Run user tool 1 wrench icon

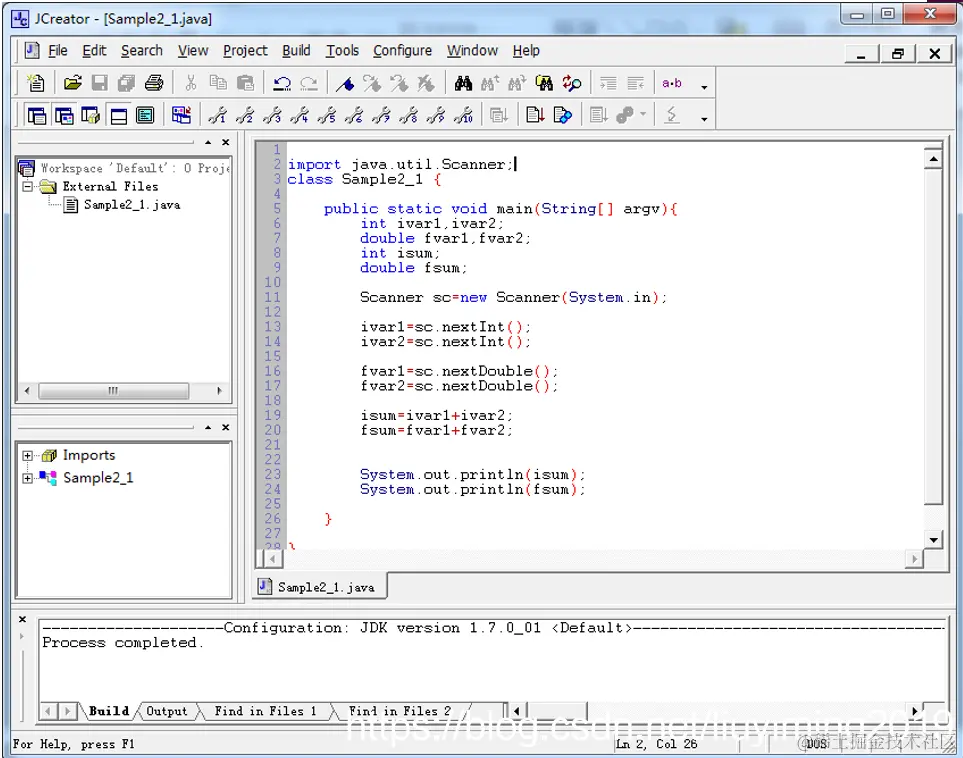coord(217,115)
